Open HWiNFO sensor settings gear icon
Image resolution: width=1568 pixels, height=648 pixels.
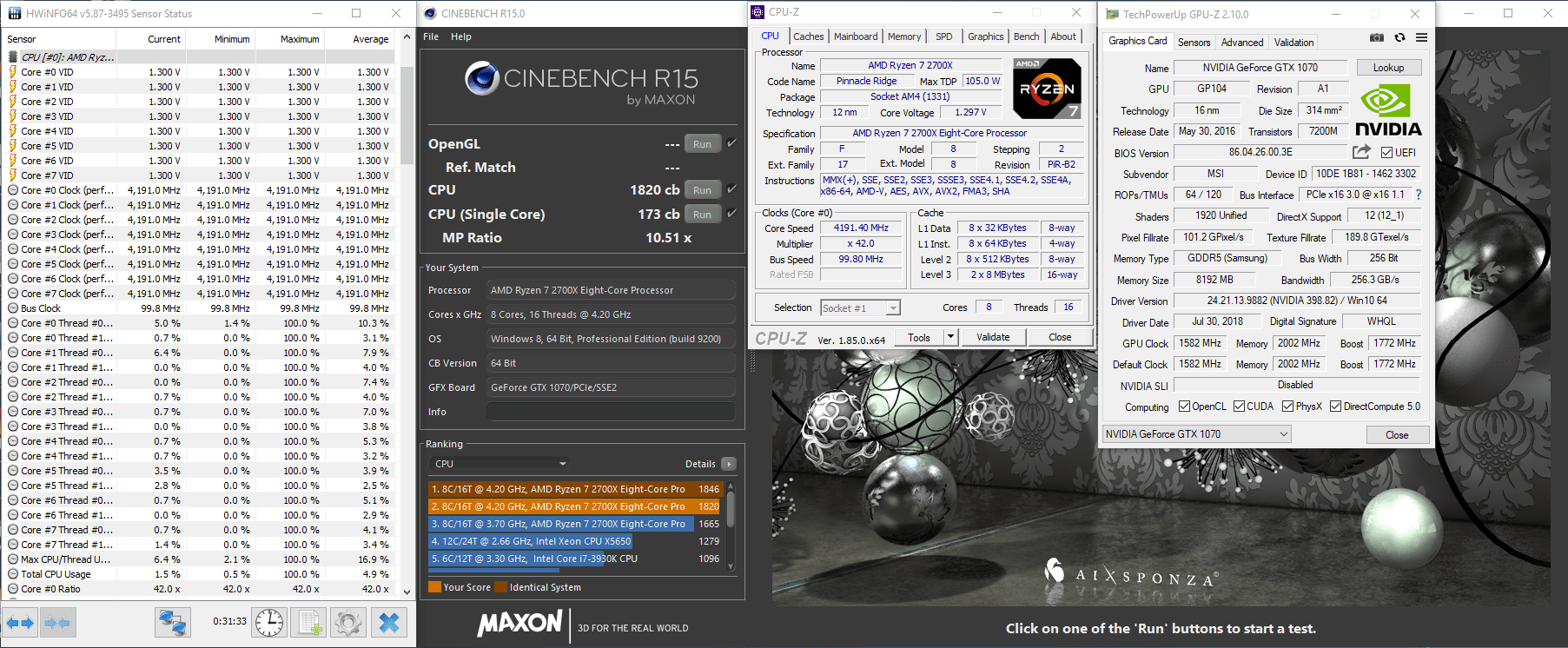[348, 623]
